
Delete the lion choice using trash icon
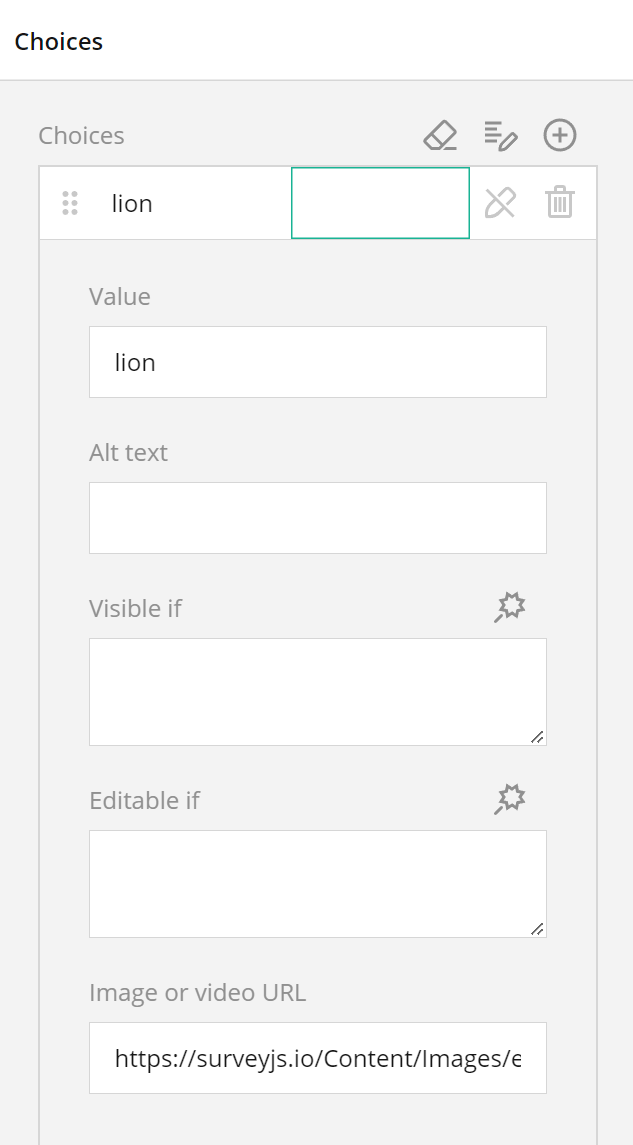point(559,202)
